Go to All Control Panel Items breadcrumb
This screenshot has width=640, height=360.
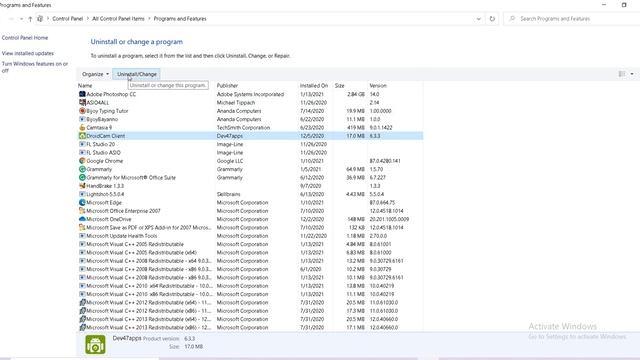(118, 19)
